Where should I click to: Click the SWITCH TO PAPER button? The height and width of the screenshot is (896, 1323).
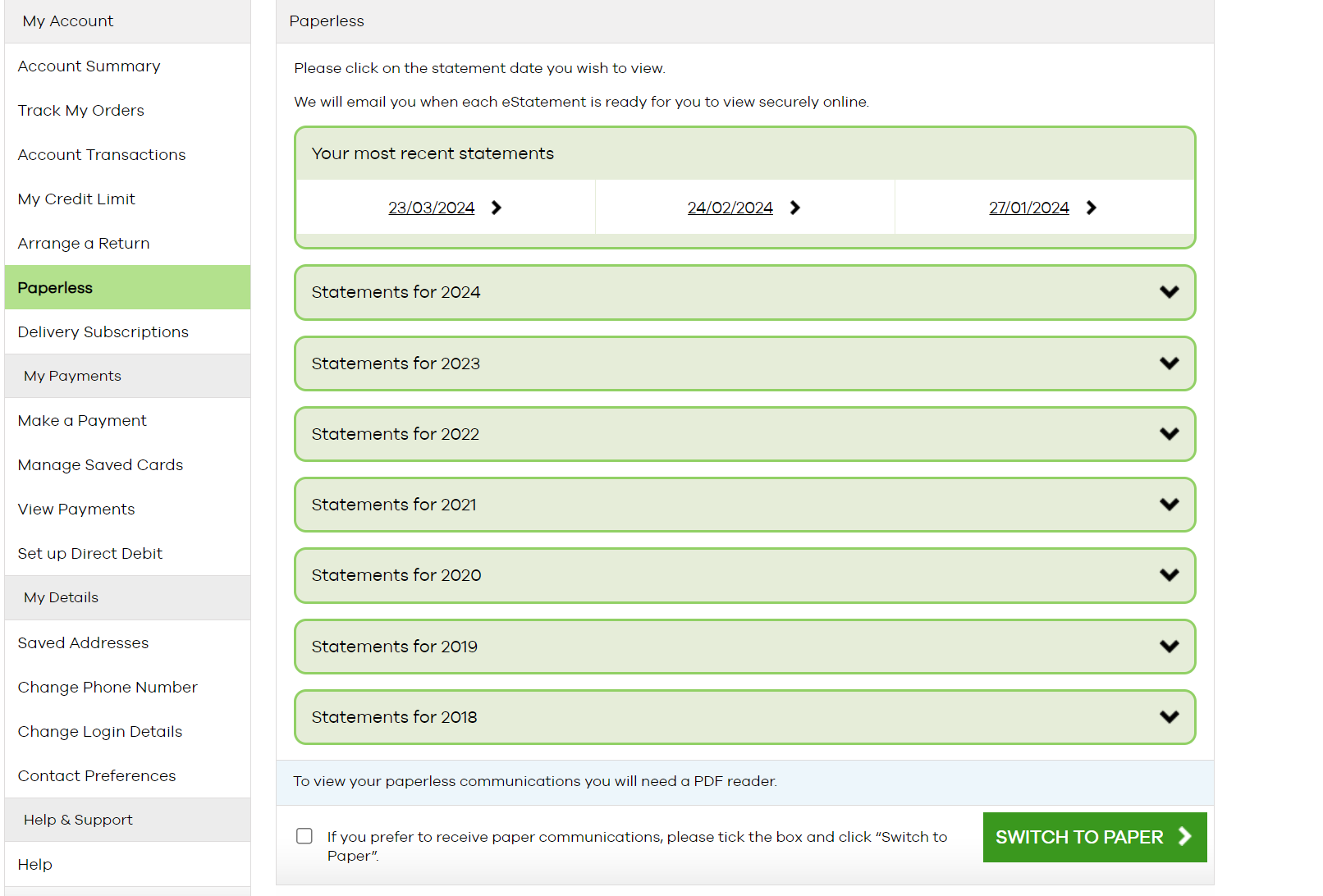[1094, 837]
